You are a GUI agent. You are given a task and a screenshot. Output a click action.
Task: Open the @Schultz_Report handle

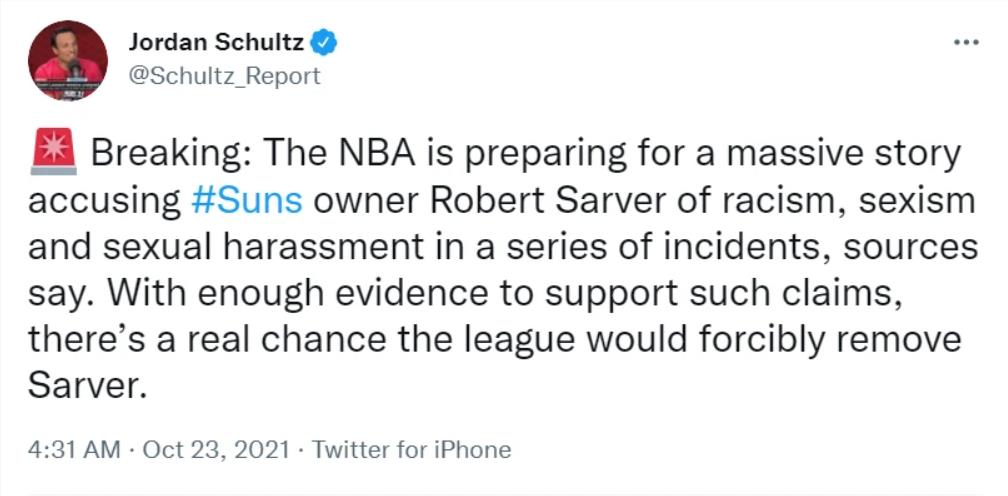point(225,75)
